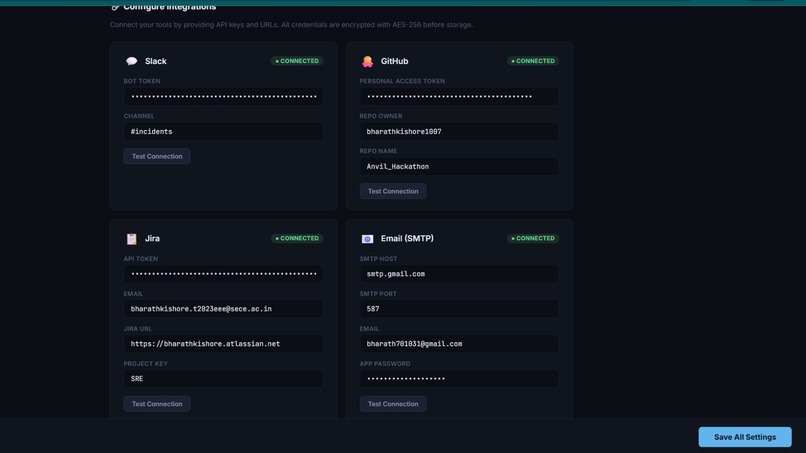Click the Slack speech bubble icon
The height and width of the screenshot is (453, 806).
(x=132, y=61)
